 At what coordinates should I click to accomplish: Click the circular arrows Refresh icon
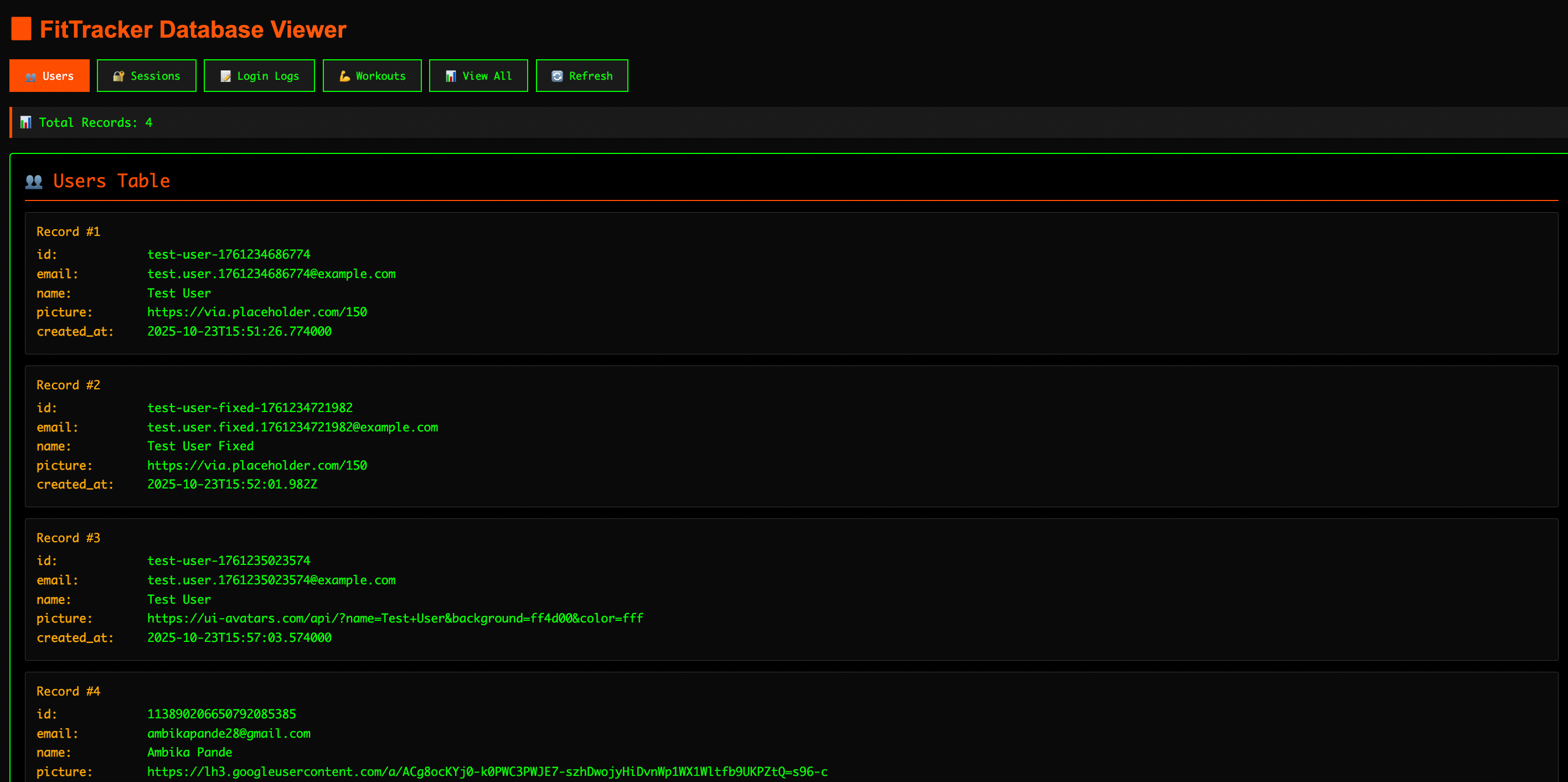coord(557,76)
